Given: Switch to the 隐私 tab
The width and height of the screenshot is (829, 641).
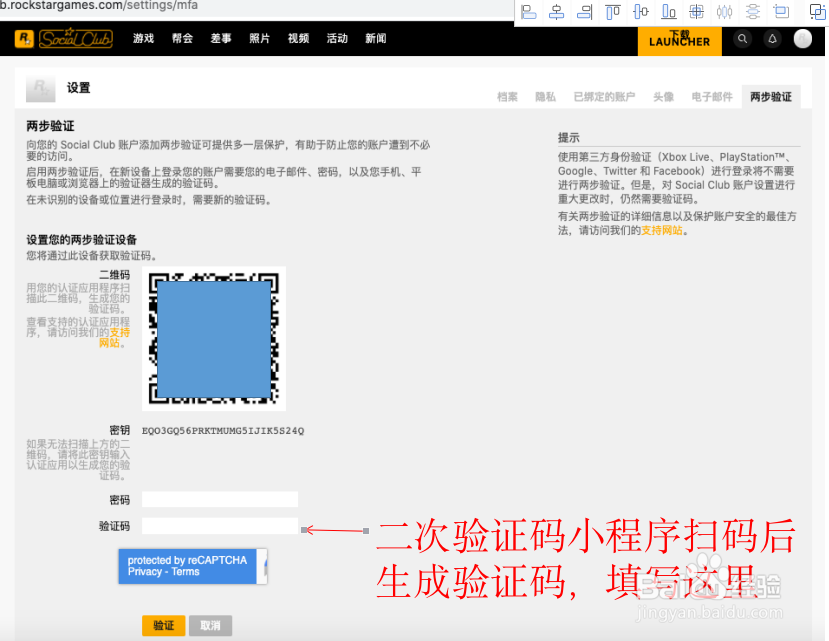Looking at the screenshot, I should click(546, 97).
